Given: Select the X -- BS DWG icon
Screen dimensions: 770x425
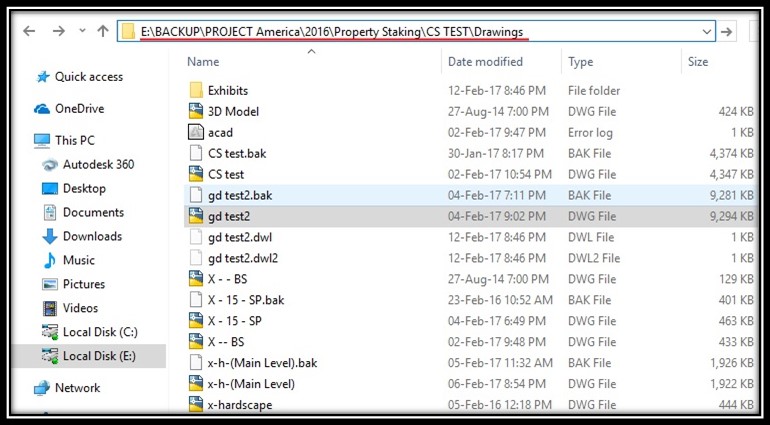Looking at the screenshot, I should pos(196,342).
